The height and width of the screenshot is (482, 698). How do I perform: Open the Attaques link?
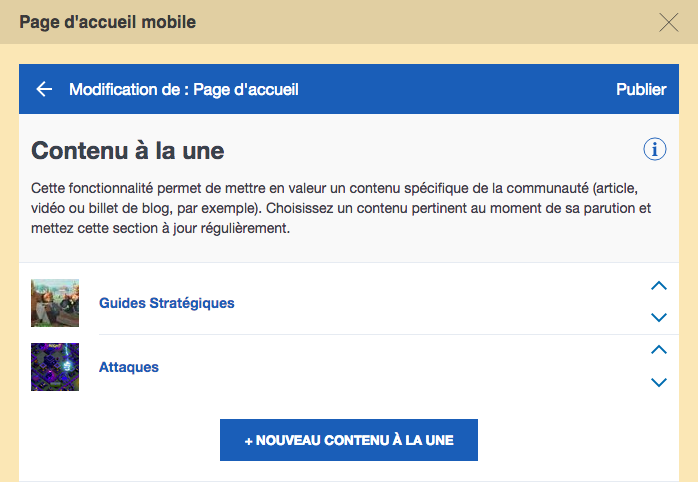pos(129,367)
